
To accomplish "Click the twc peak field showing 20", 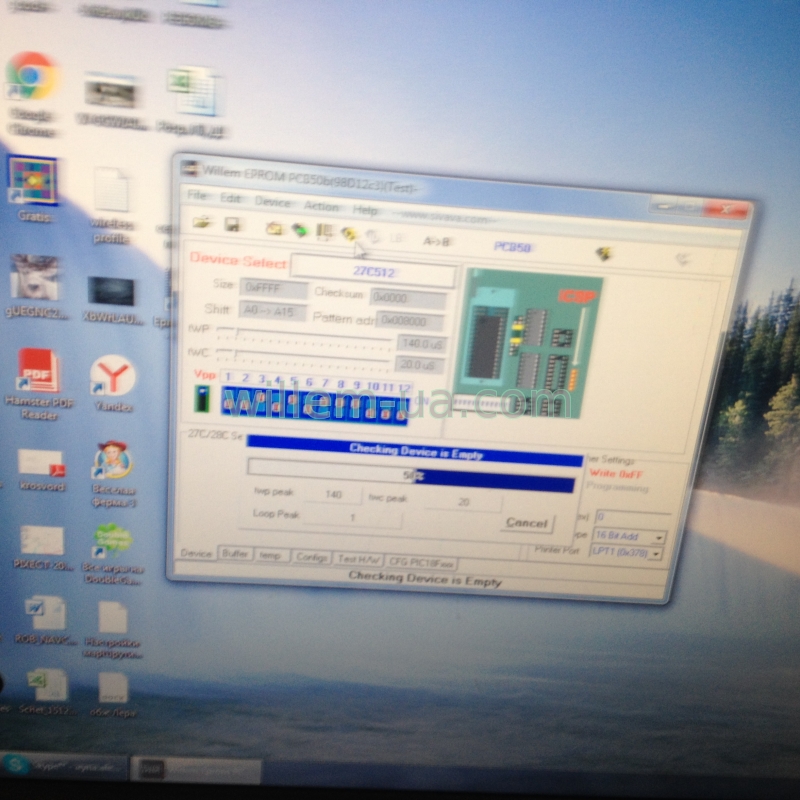I will click(x=462, y=502).
